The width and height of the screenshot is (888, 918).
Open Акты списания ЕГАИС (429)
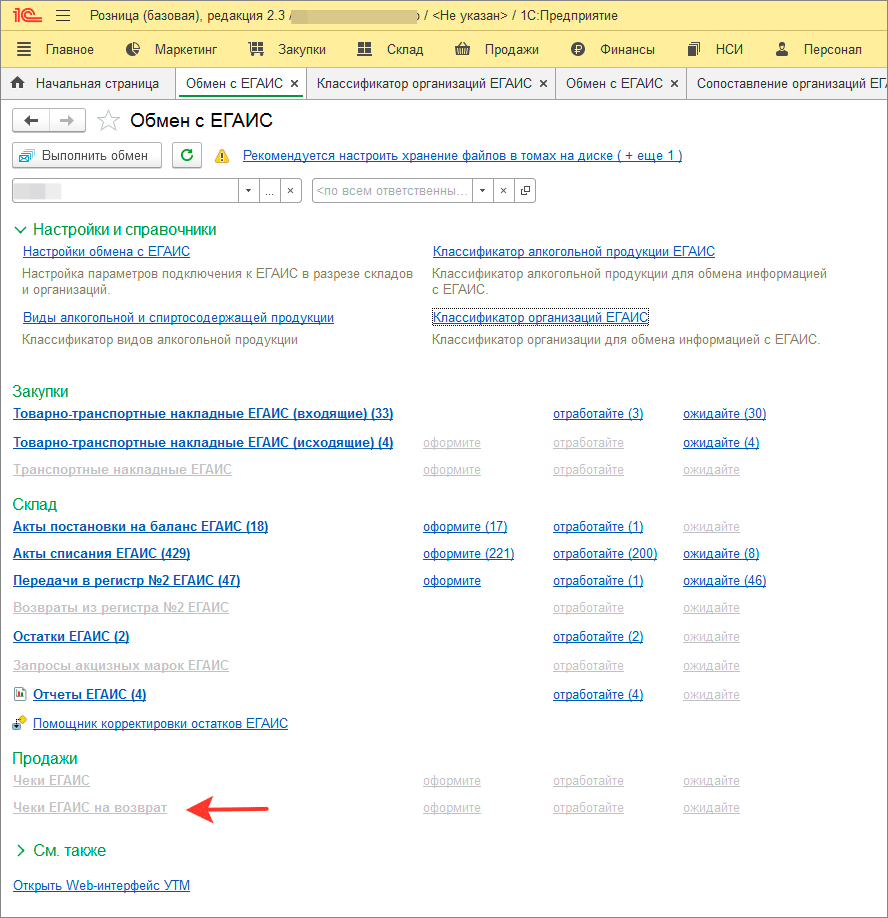click(102, 554)
